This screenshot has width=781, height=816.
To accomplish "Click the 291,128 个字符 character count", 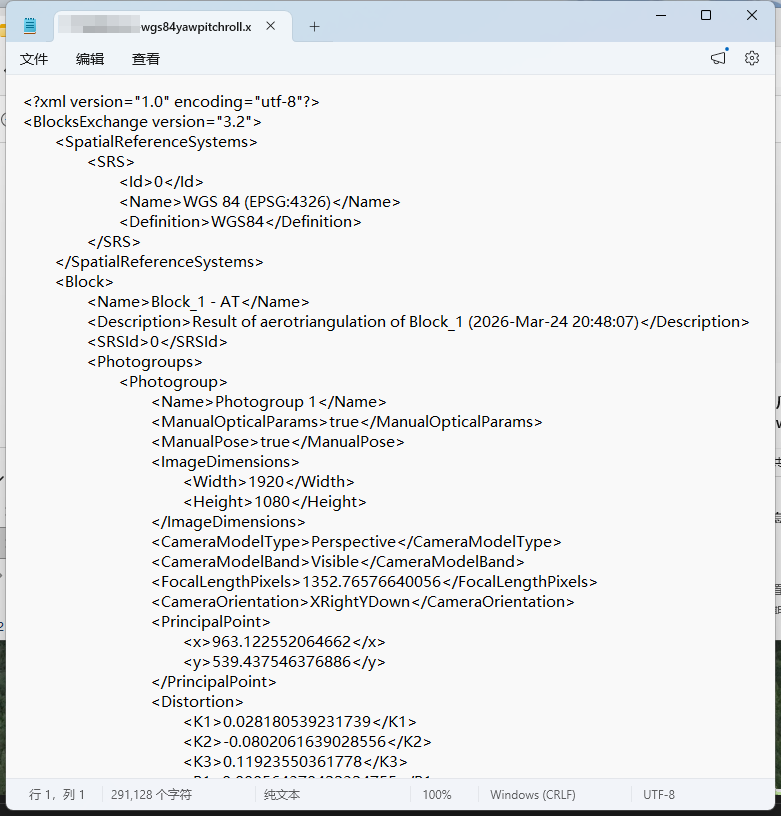I will (151, 795).
